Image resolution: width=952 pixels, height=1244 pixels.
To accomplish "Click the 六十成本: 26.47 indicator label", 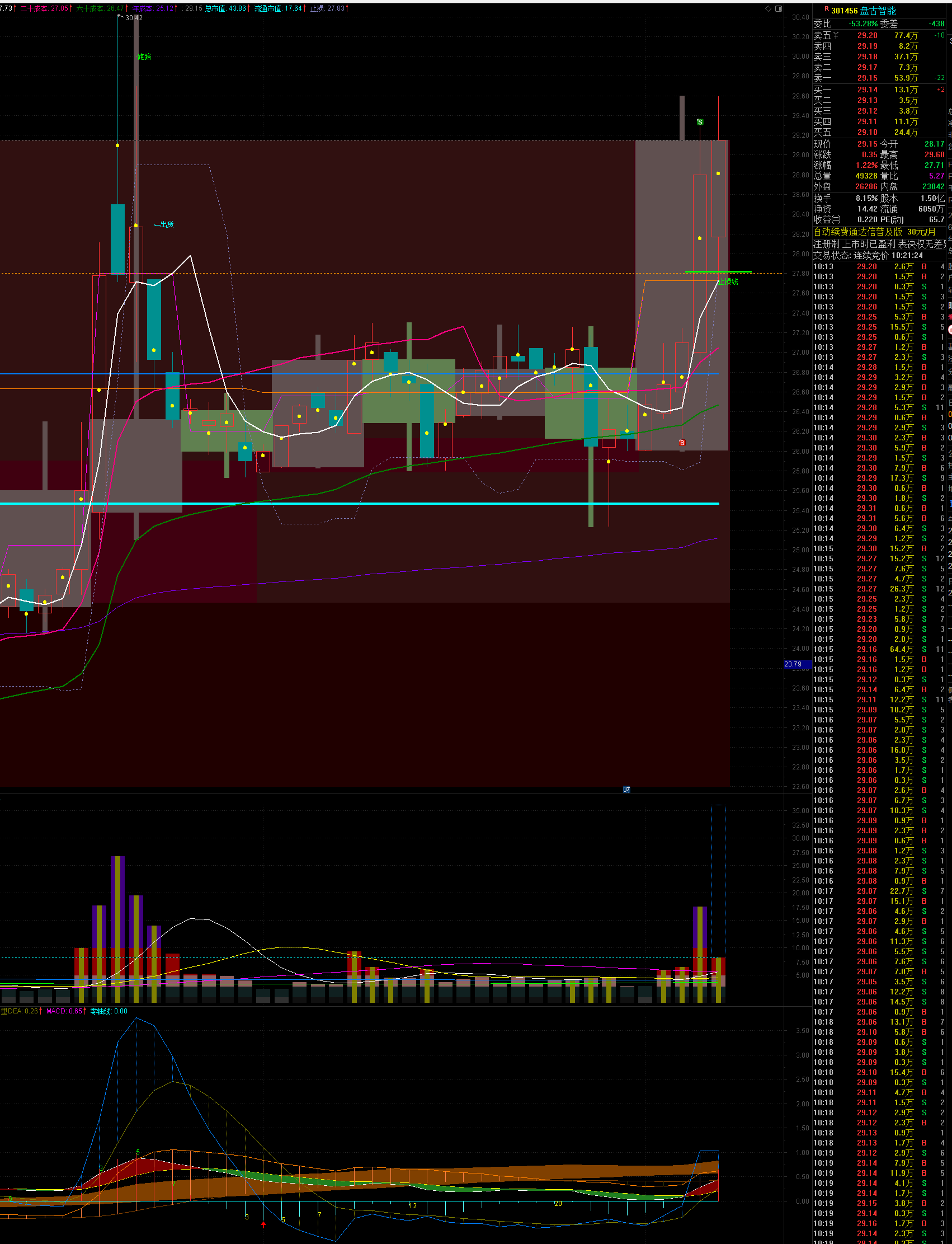I will tap(101, 8).
